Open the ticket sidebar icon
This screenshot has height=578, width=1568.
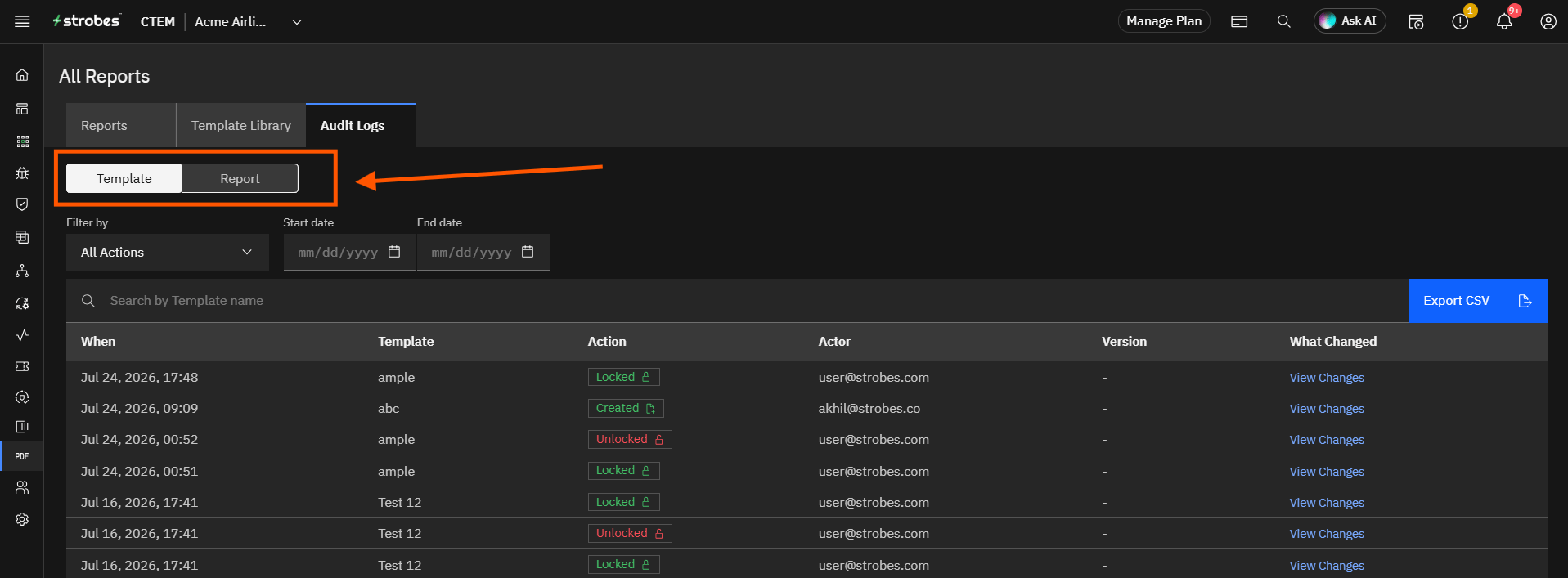22,366
